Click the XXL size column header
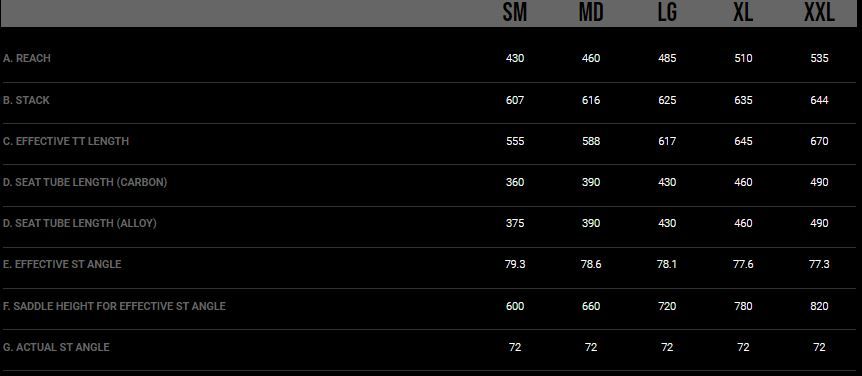The height and width of the screenshot is (376, 862). 819,13
